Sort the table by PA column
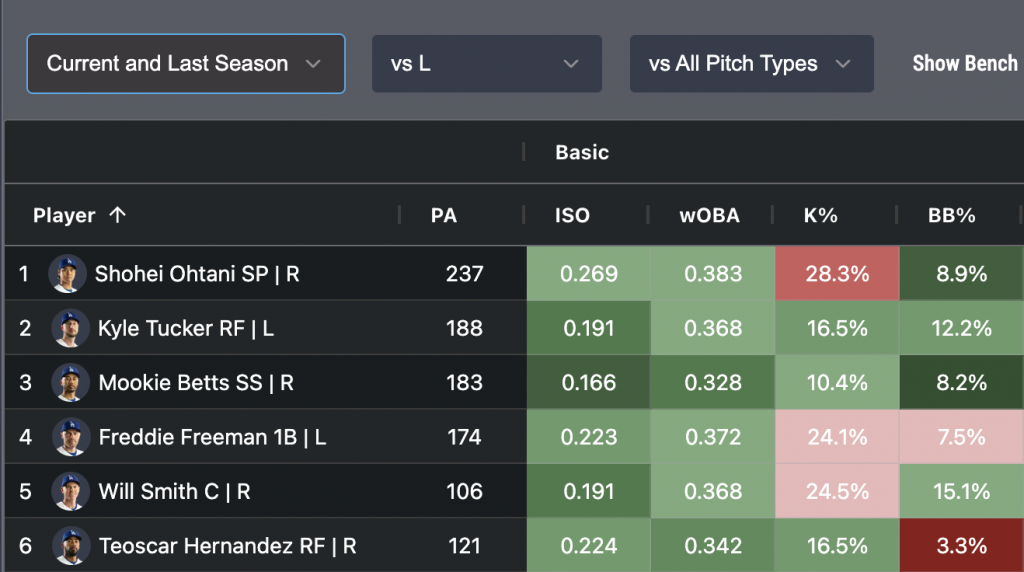Viewport: 1024px width, 572px height. coord(444,215)
